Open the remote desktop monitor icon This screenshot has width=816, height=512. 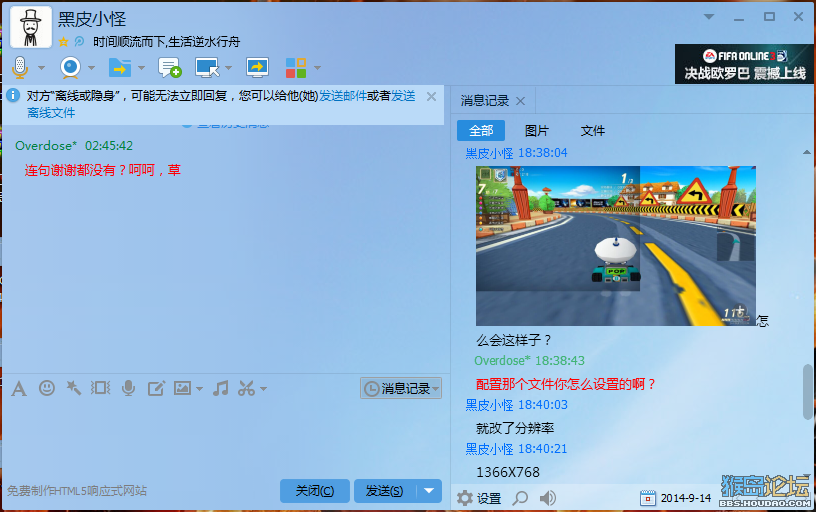point(207,68)
